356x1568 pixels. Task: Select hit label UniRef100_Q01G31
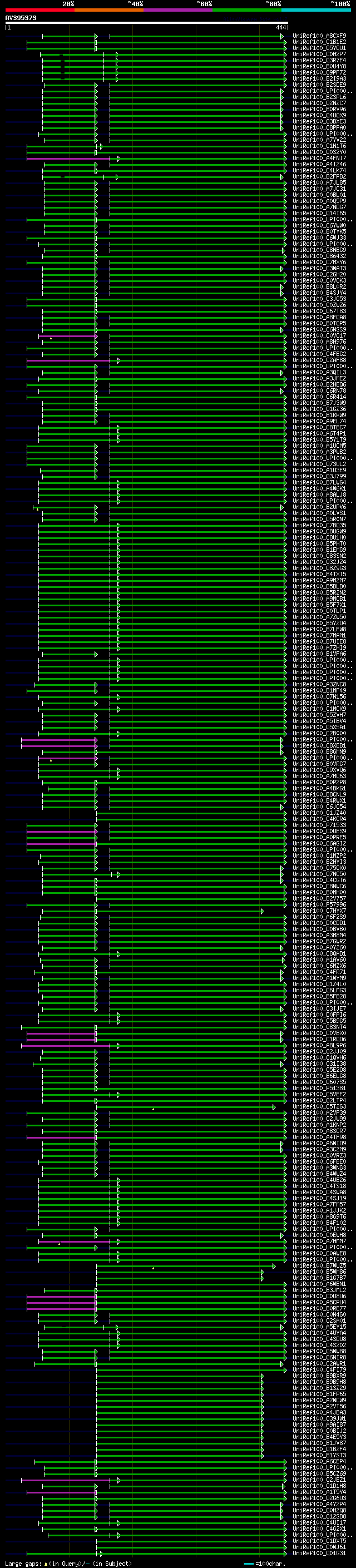point(319,1553)
